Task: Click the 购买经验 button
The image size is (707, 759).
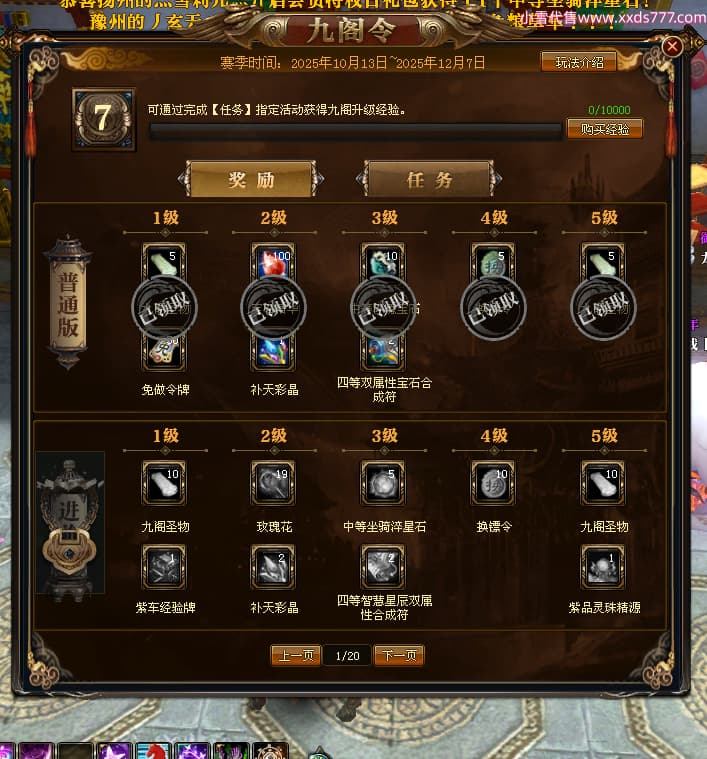Action: pyautogui.click(x=605, y=129)
